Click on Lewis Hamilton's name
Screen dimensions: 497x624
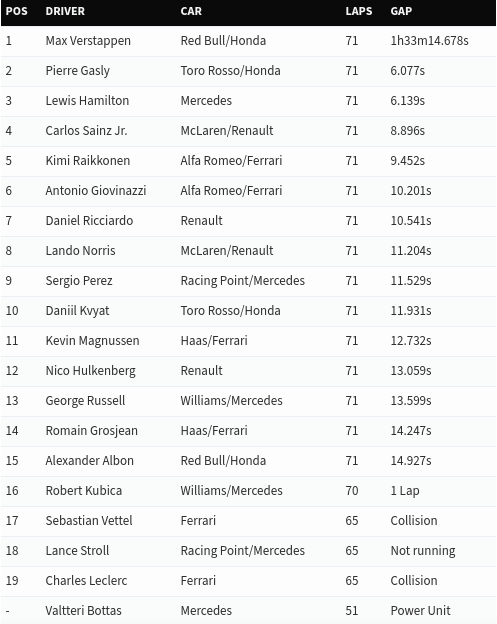click(x=87, y=101)
